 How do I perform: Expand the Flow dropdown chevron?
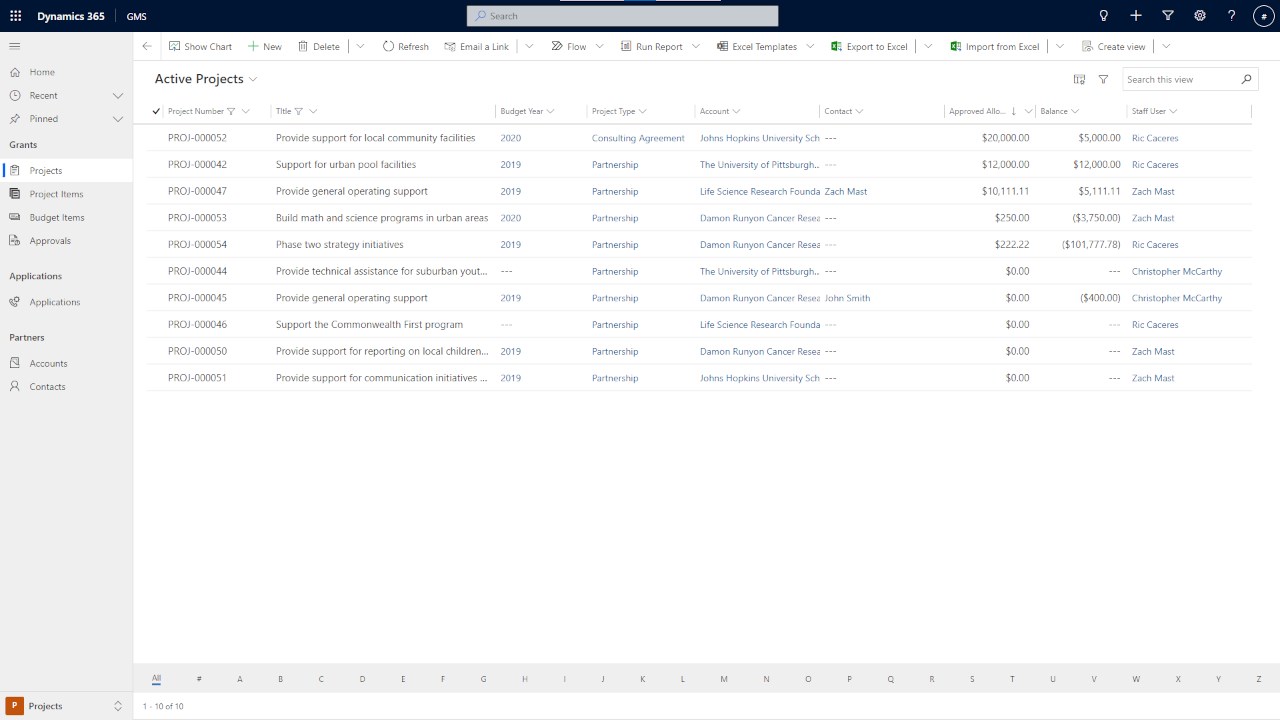point(600,46)
